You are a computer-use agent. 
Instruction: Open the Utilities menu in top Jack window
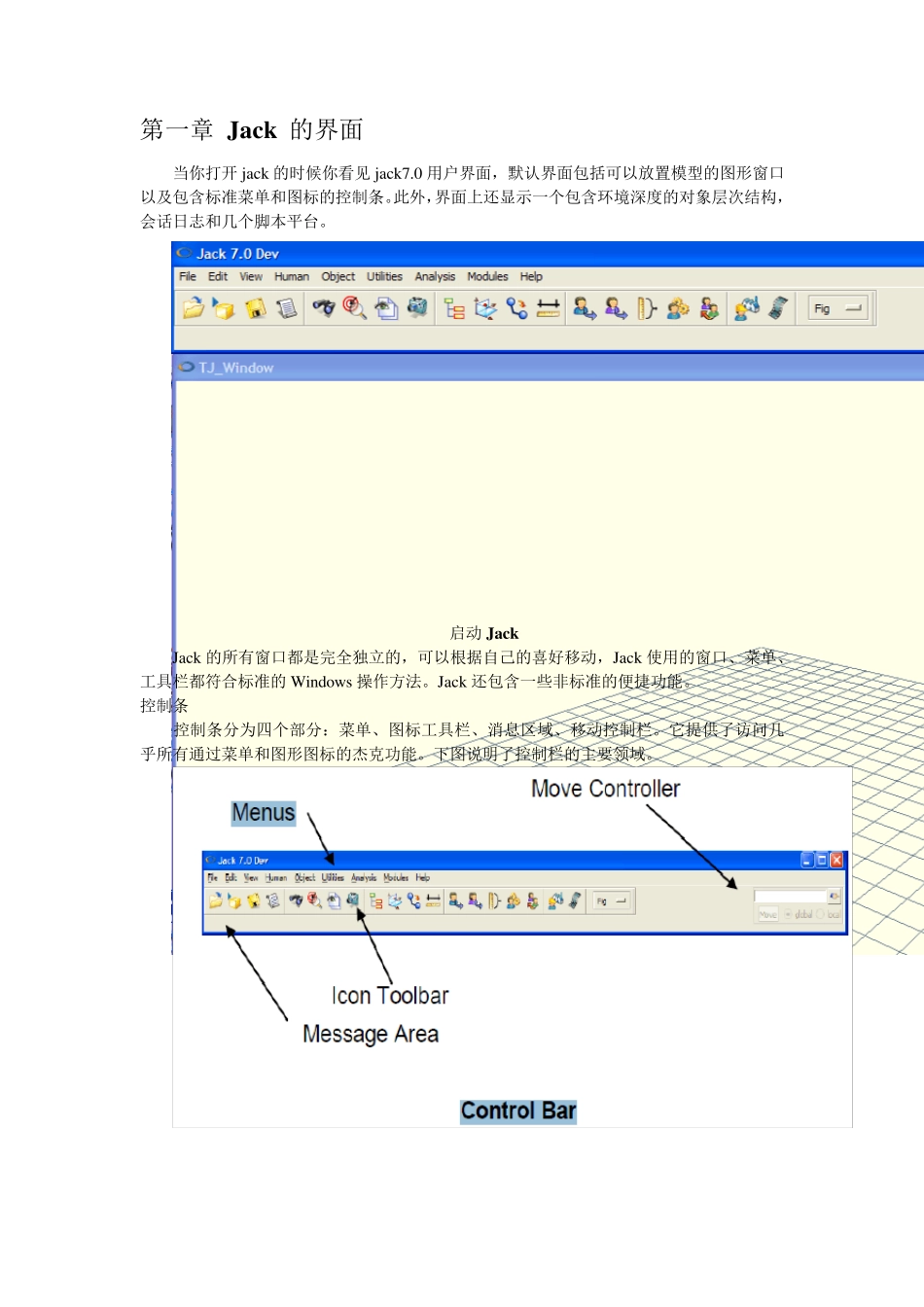(384, 276)
